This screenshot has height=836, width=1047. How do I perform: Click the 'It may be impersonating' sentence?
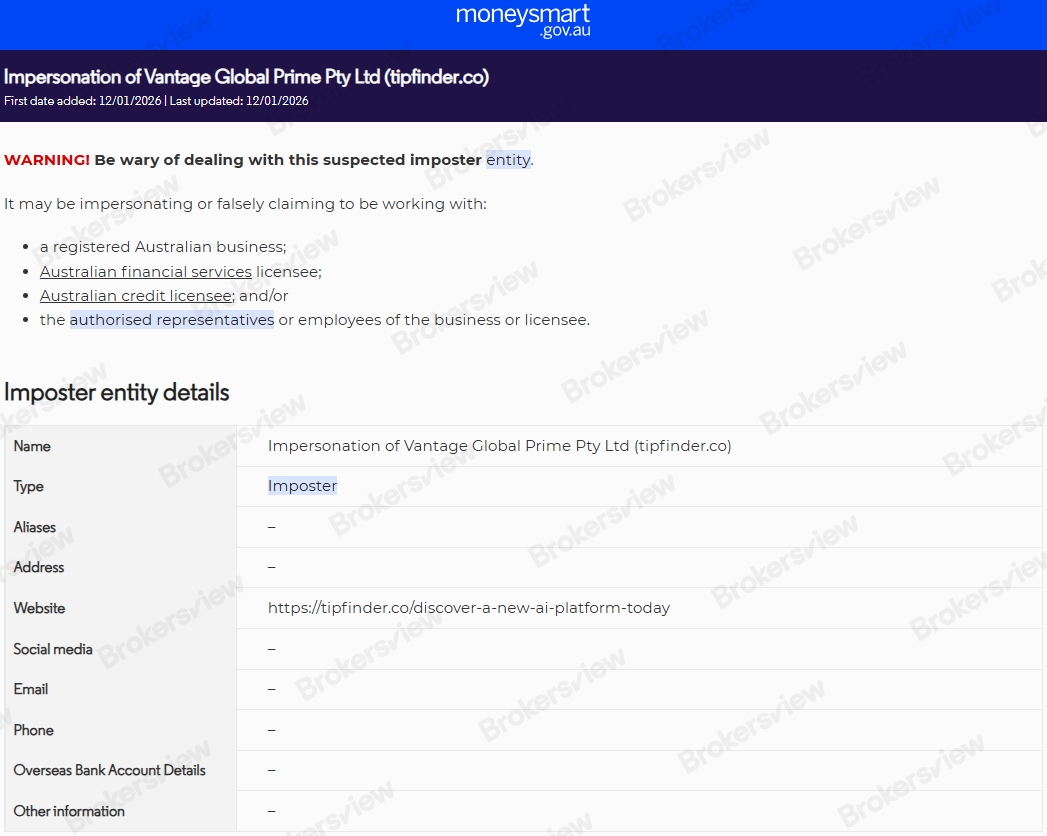tap(246, 204)
